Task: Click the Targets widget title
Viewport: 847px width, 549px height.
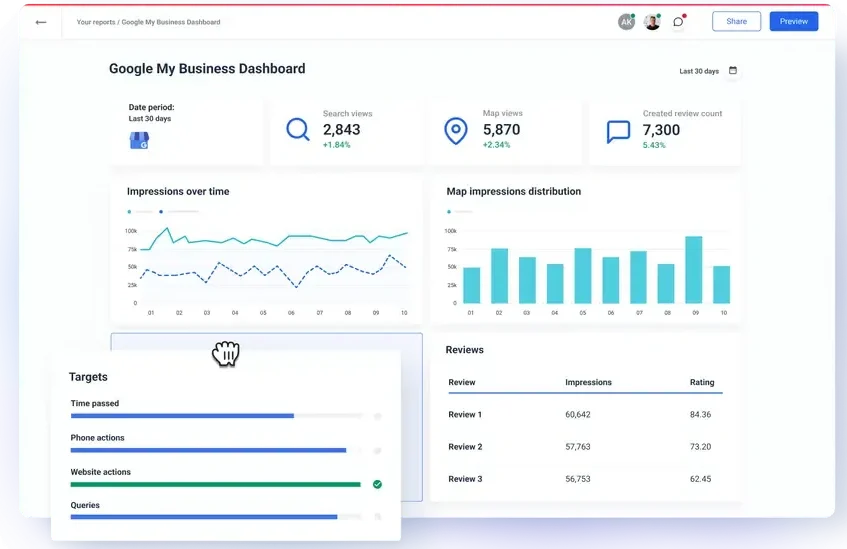Action: pyautogui.click(x=88, y=377)
